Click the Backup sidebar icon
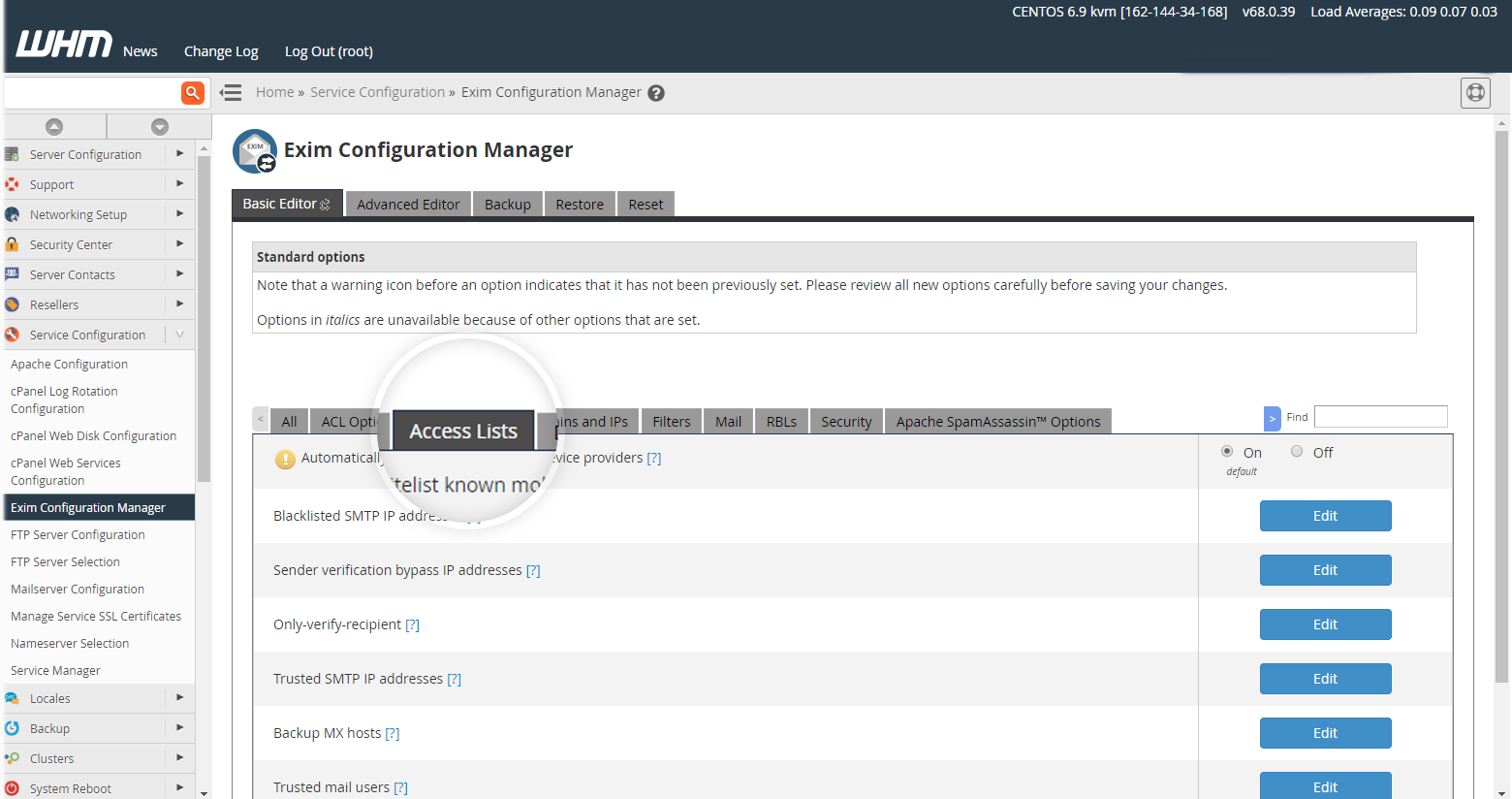This screenshot has height=799, width=1512. (x=13, y=728)
